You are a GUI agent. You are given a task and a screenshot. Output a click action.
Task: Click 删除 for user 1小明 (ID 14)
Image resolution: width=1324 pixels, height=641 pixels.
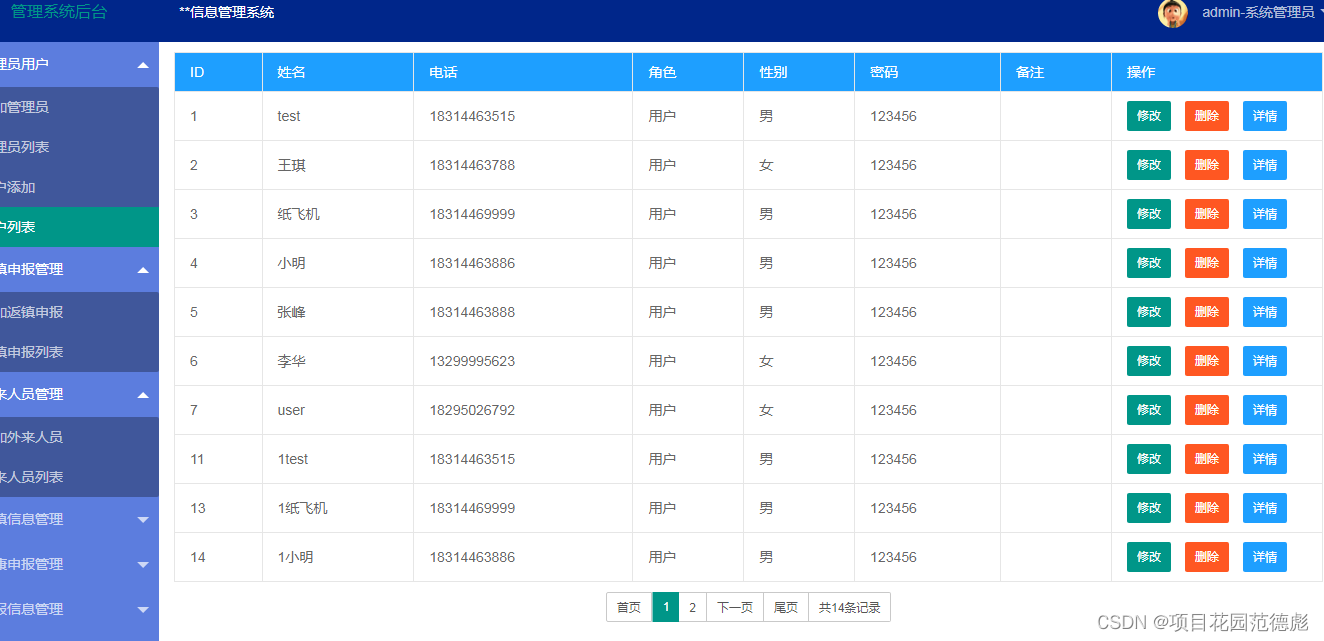pyautogui.click(x=1207, y=557)
